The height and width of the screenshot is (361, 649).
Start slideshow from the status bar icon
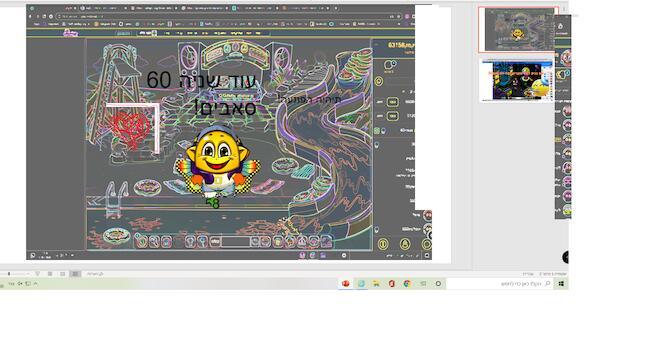(38, 274)
